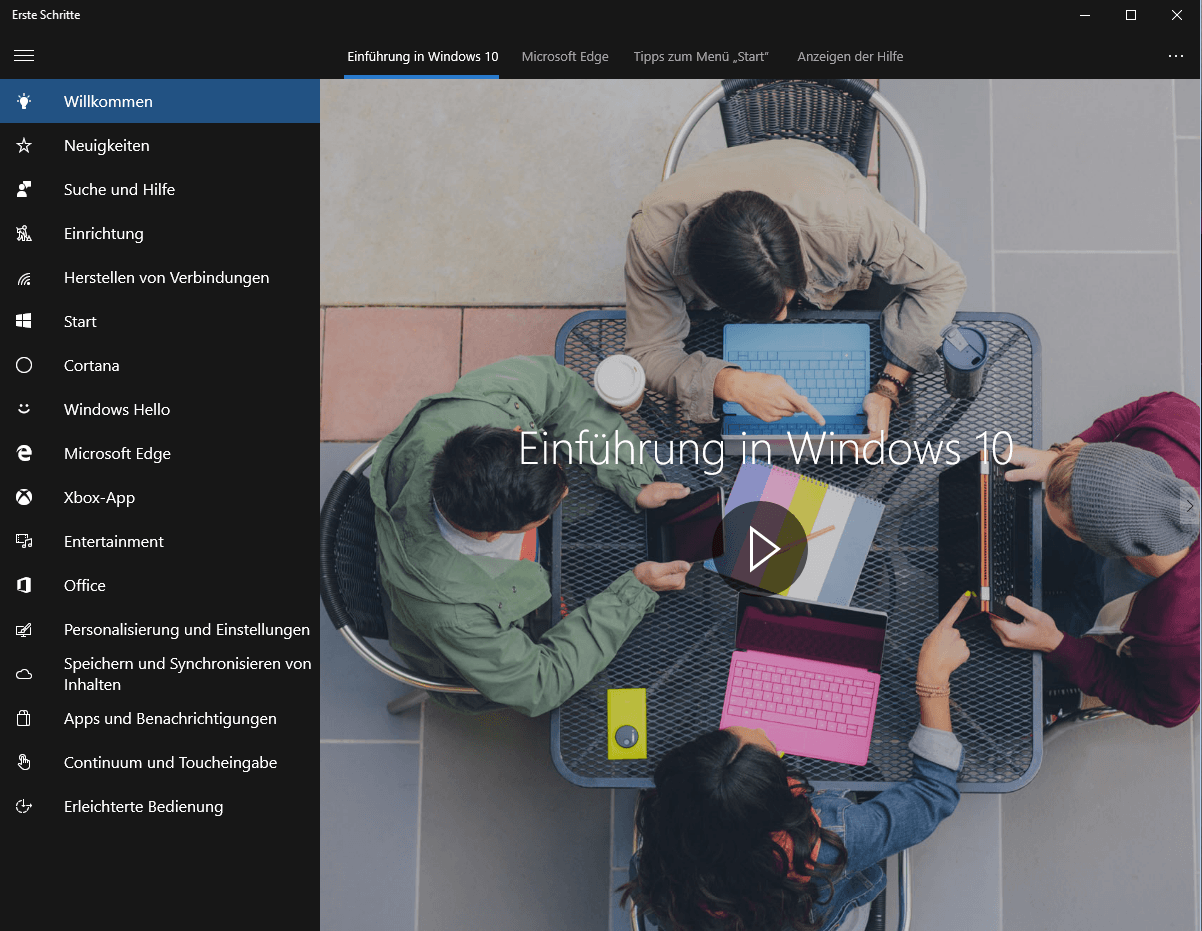
Task: Click the person icon for Suche und Hilfe
Action: (x=24, y=189)
